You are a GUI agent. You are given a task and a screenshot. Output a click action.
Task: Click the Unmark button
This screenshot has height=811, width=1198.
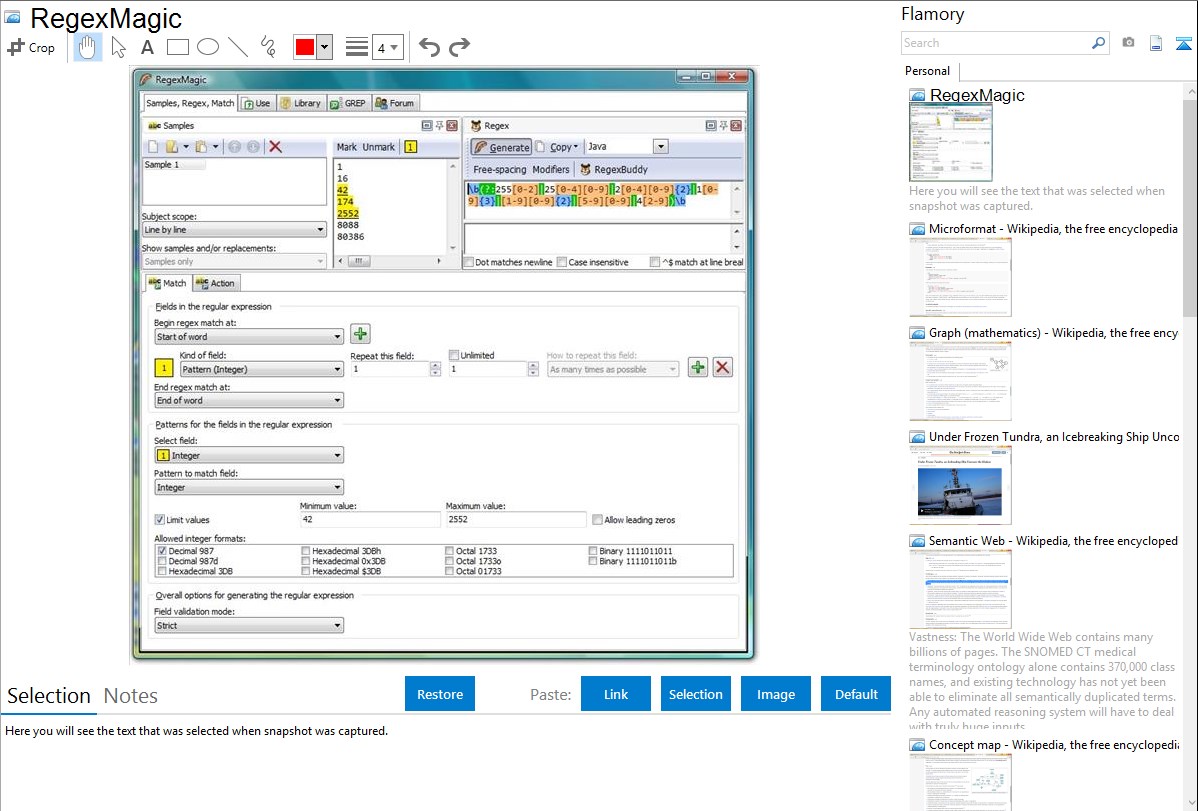[x=378, y=147]
